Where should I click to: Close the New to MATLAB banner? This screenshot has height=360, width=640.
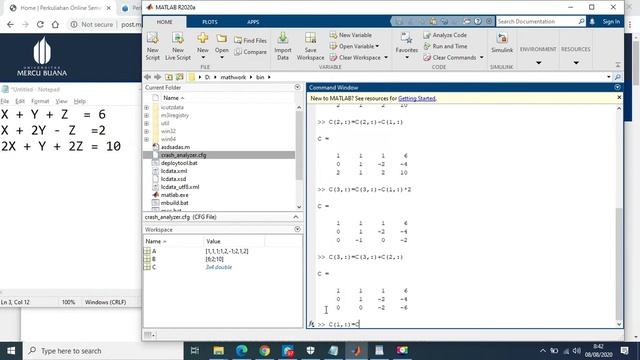(x=619, y=98)
